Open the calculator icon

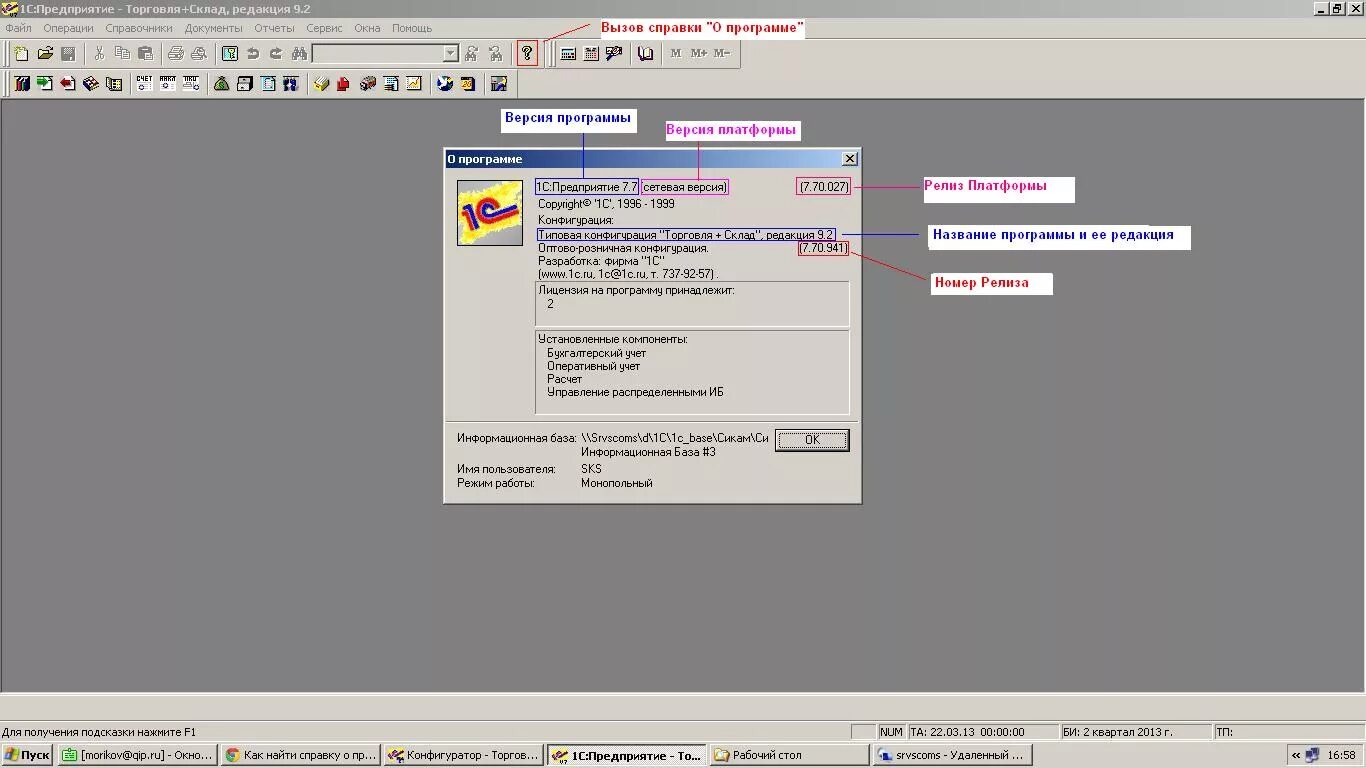[x=568, y=54]
